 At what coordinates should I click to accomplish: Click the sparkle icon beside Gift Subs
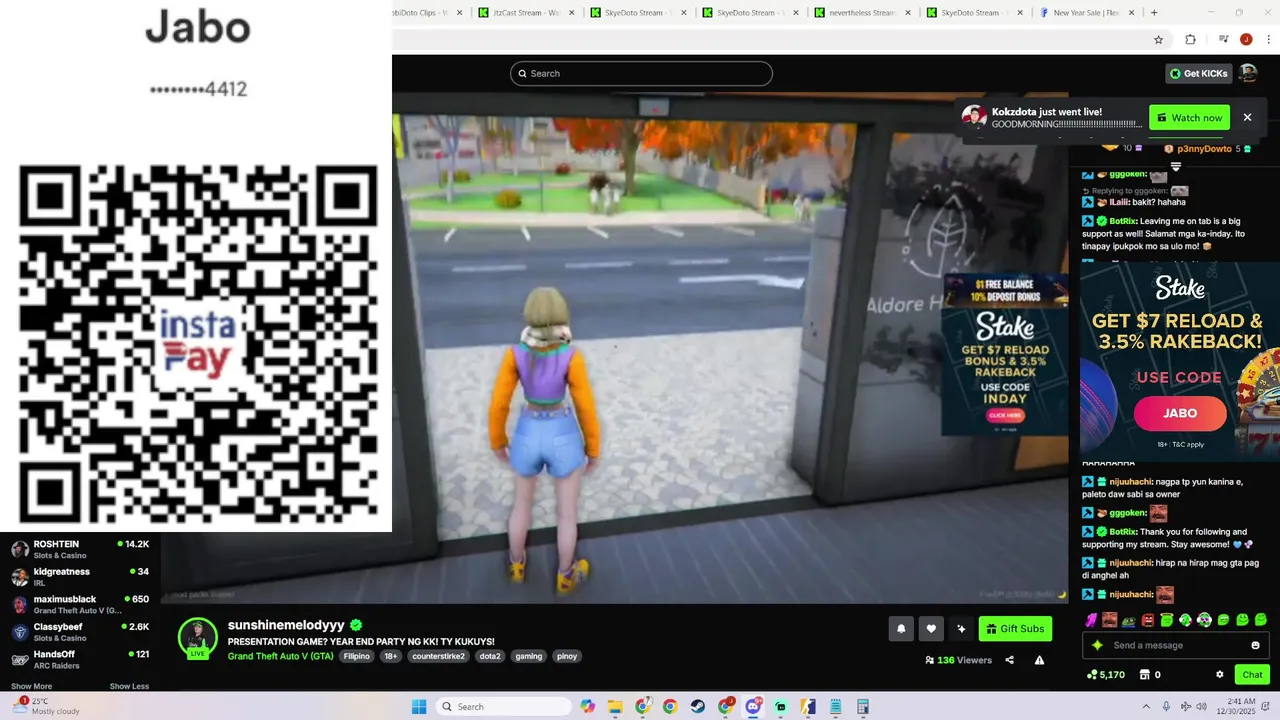pyautogui.click(x=961, y=629)
